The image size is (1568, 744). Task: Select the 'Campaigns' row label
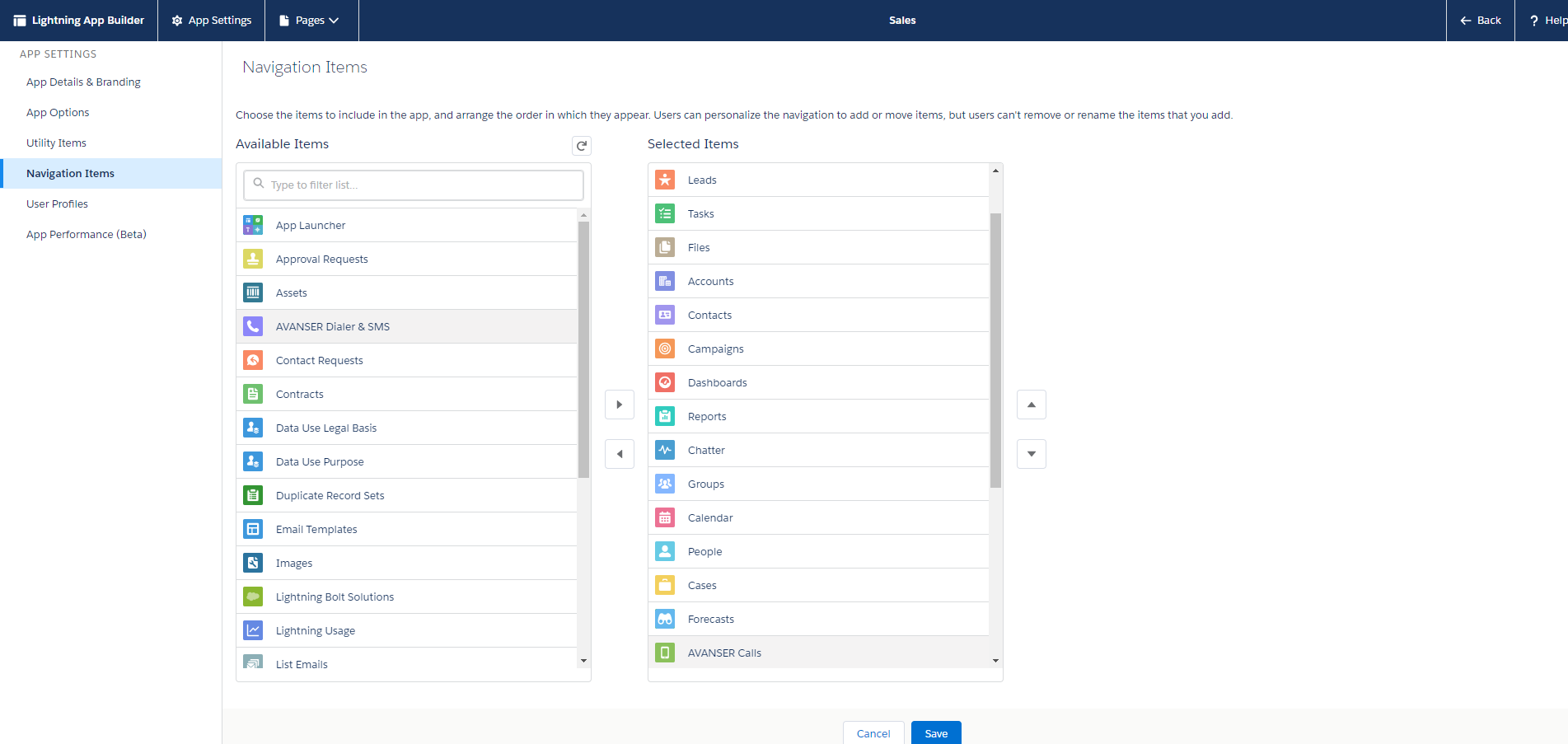715,349
